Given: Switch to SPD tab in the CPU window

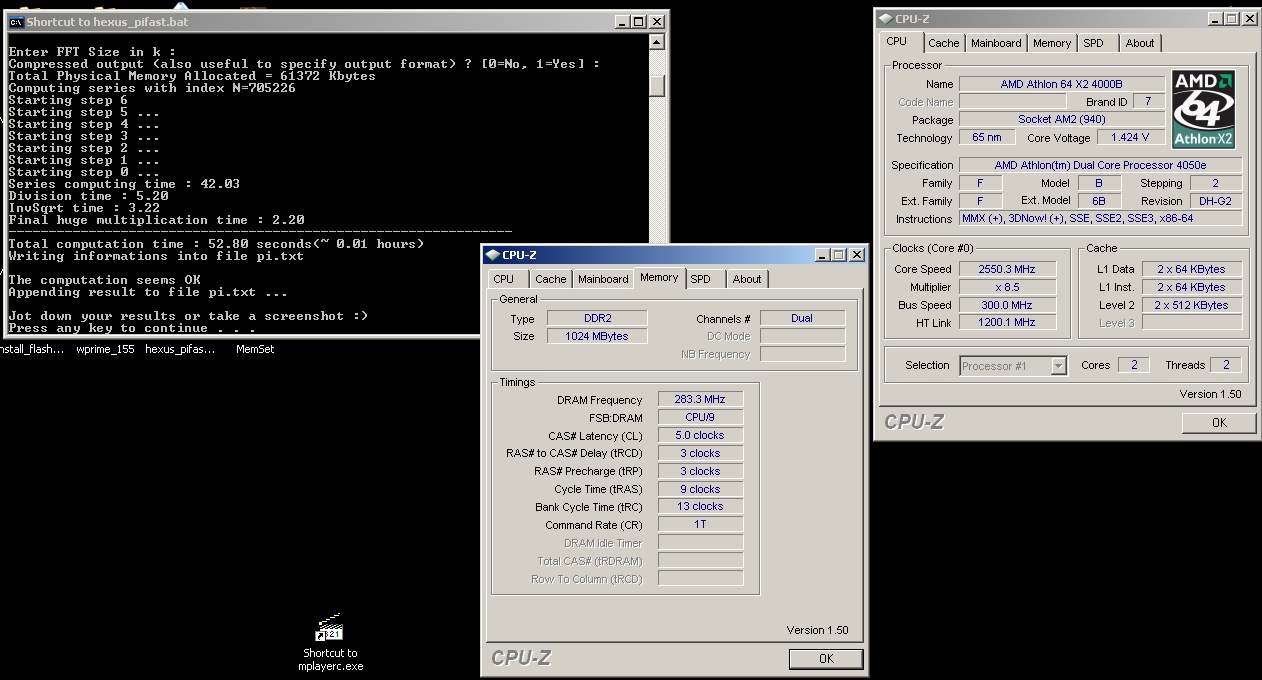Looking at the screenshot, I should click(1094, 43).
